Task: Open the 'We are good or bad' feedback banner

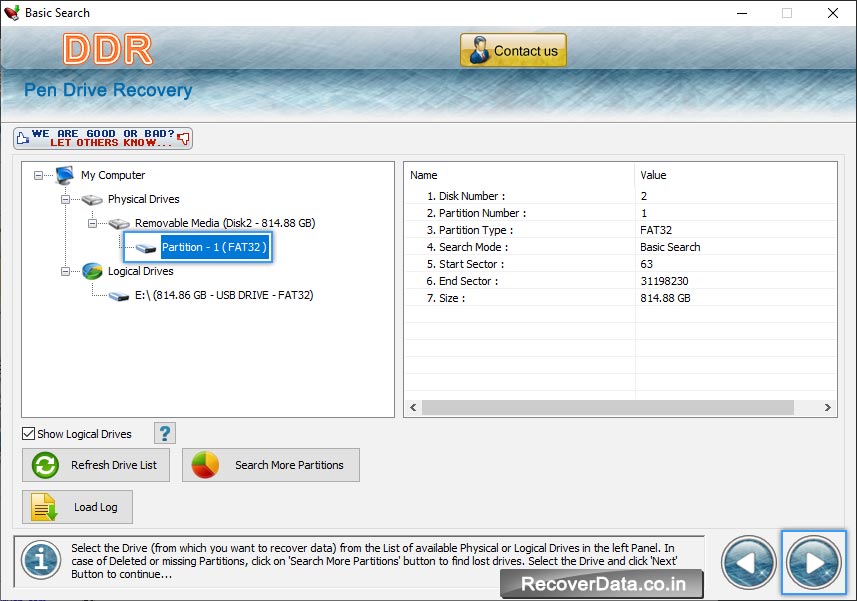Action: tap(103, 138)
